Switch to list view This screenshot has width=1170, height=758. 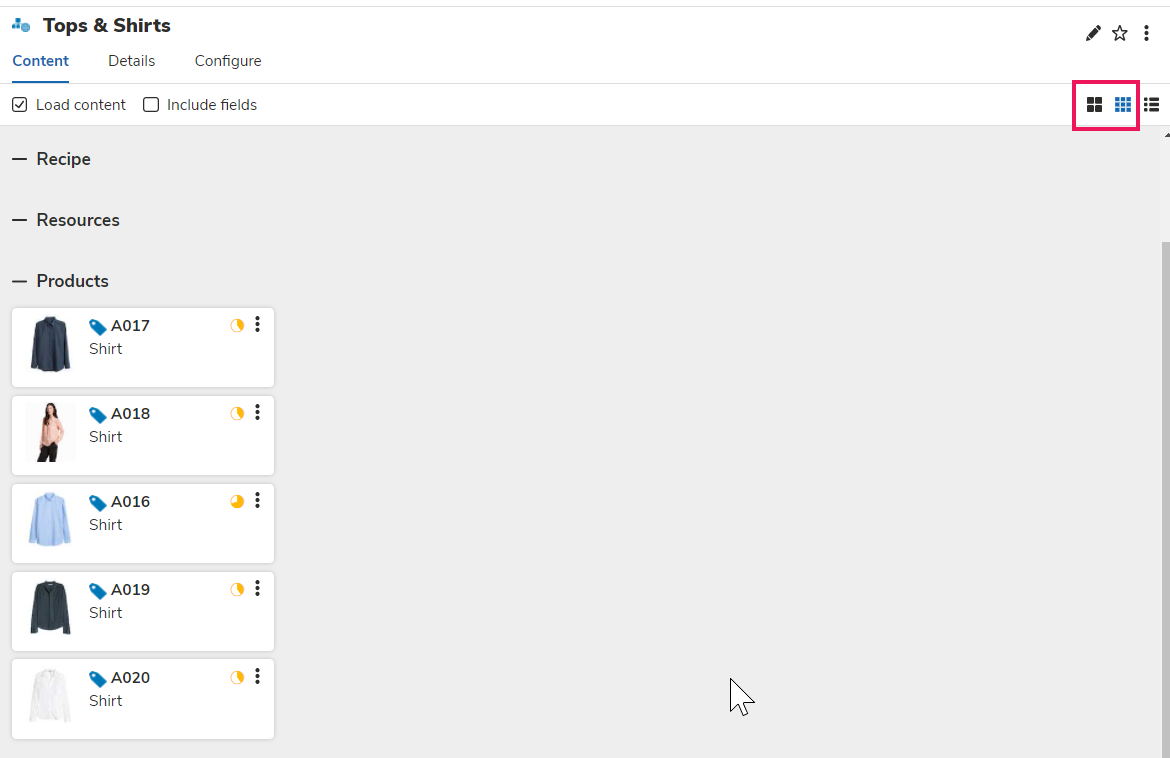(1151, 104)
